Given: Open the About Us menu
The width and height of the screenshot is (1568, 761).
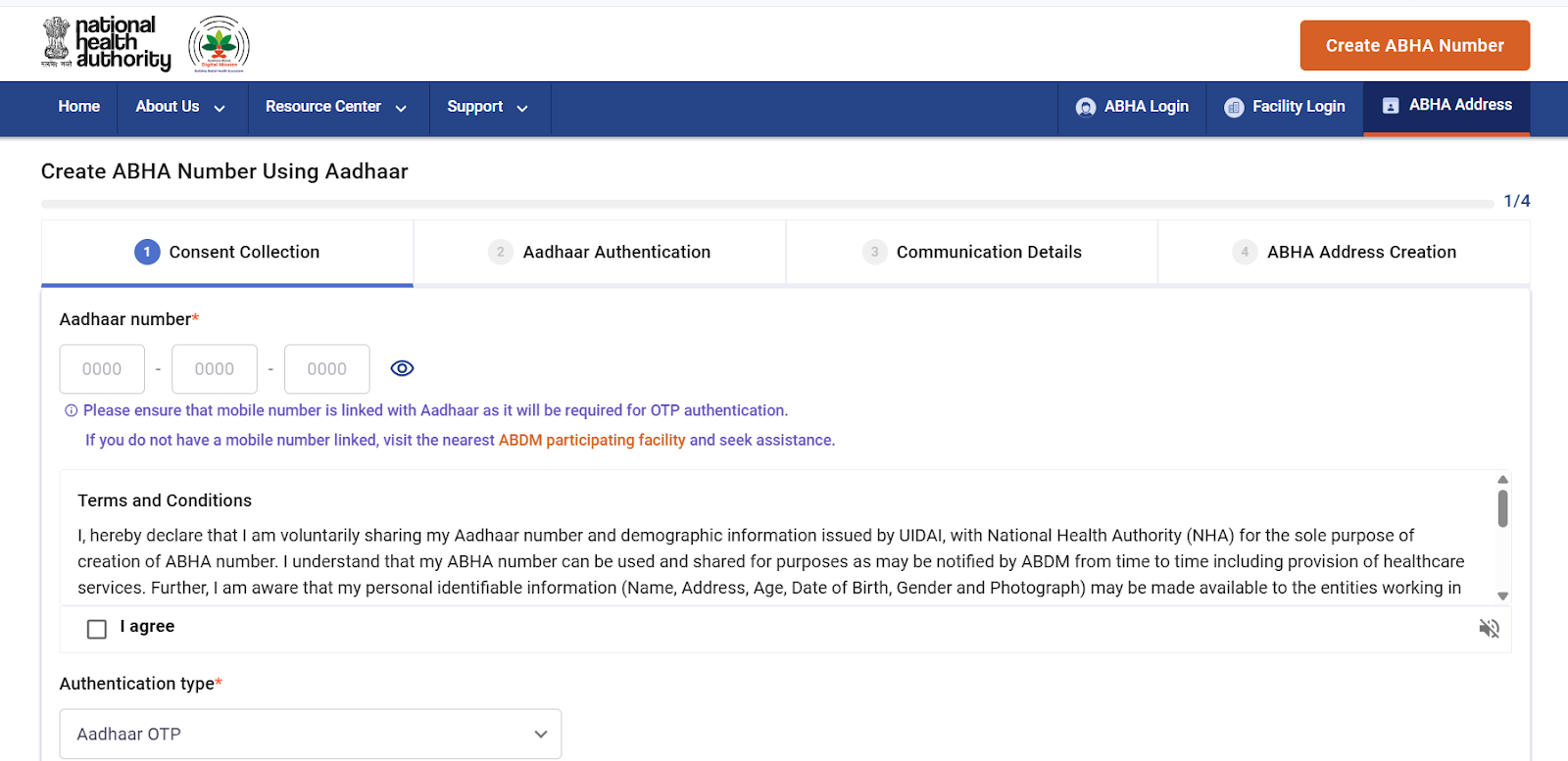Looking at the screenshot, I should 180,107.
